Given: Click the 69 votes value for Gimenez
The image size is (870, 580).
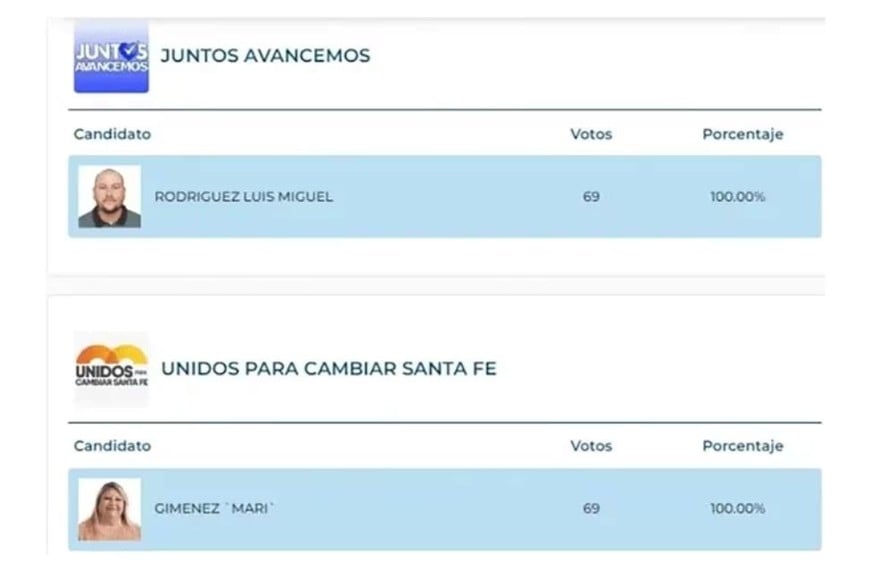Looking at the screenshot, I should tap(592, 508).
